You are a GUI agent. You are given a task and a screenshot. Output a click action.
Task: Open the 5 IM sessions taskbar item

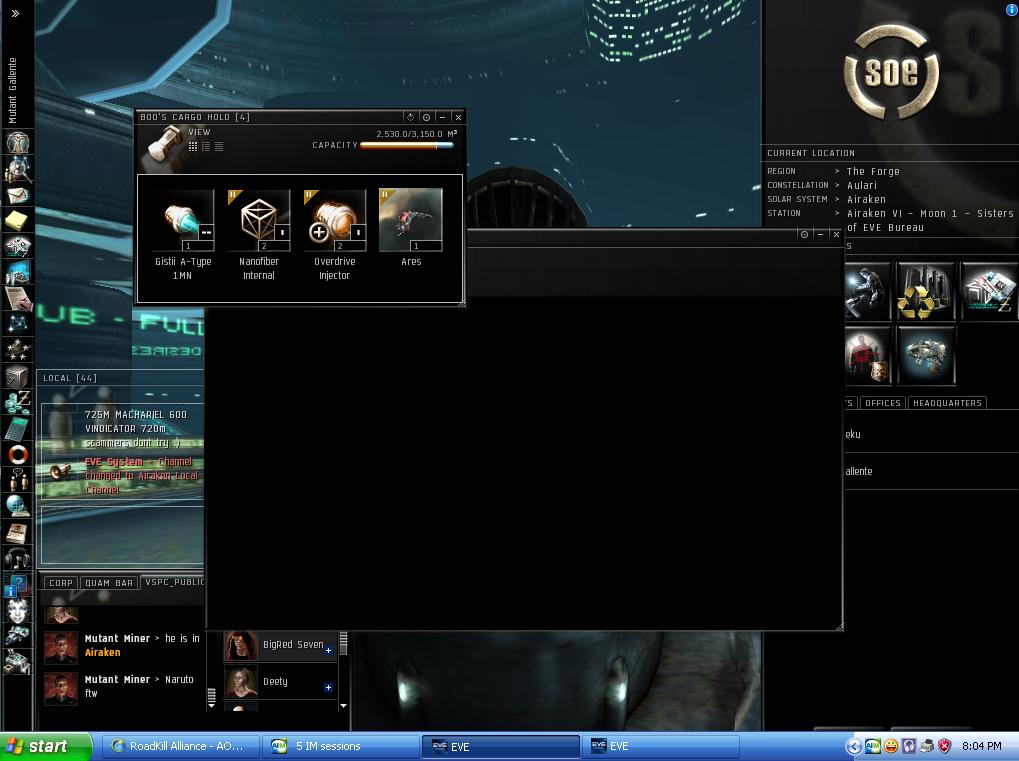click(340, 746)
